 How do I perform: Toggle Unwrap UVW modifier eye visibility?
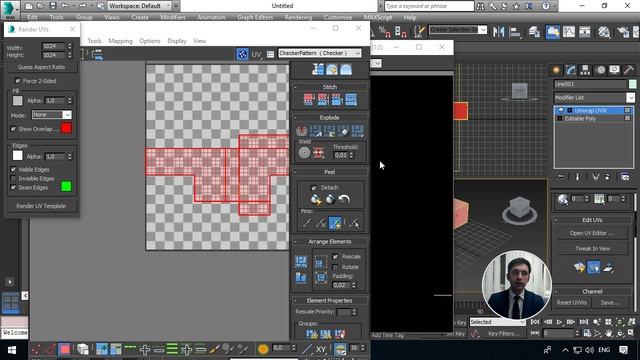(x=560, y=110)
